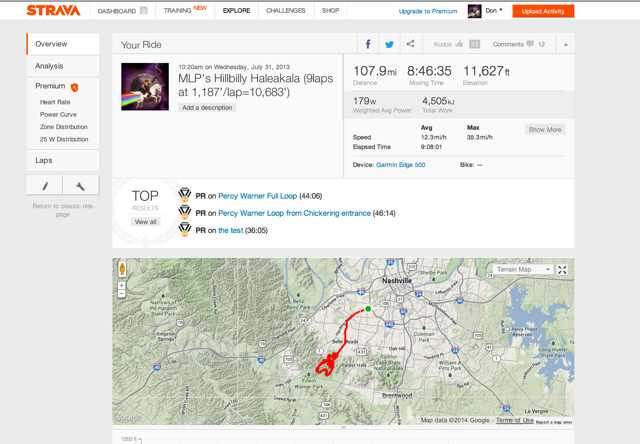Expand the map to fullscreen

tap(563, 270)
